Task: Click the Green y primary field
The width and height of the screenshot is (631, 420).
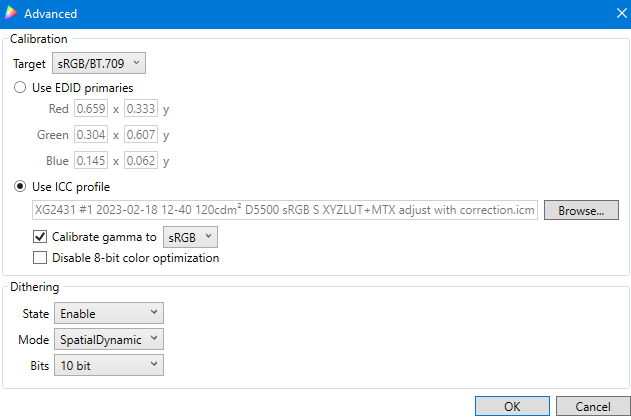Action: click(141, 135)
